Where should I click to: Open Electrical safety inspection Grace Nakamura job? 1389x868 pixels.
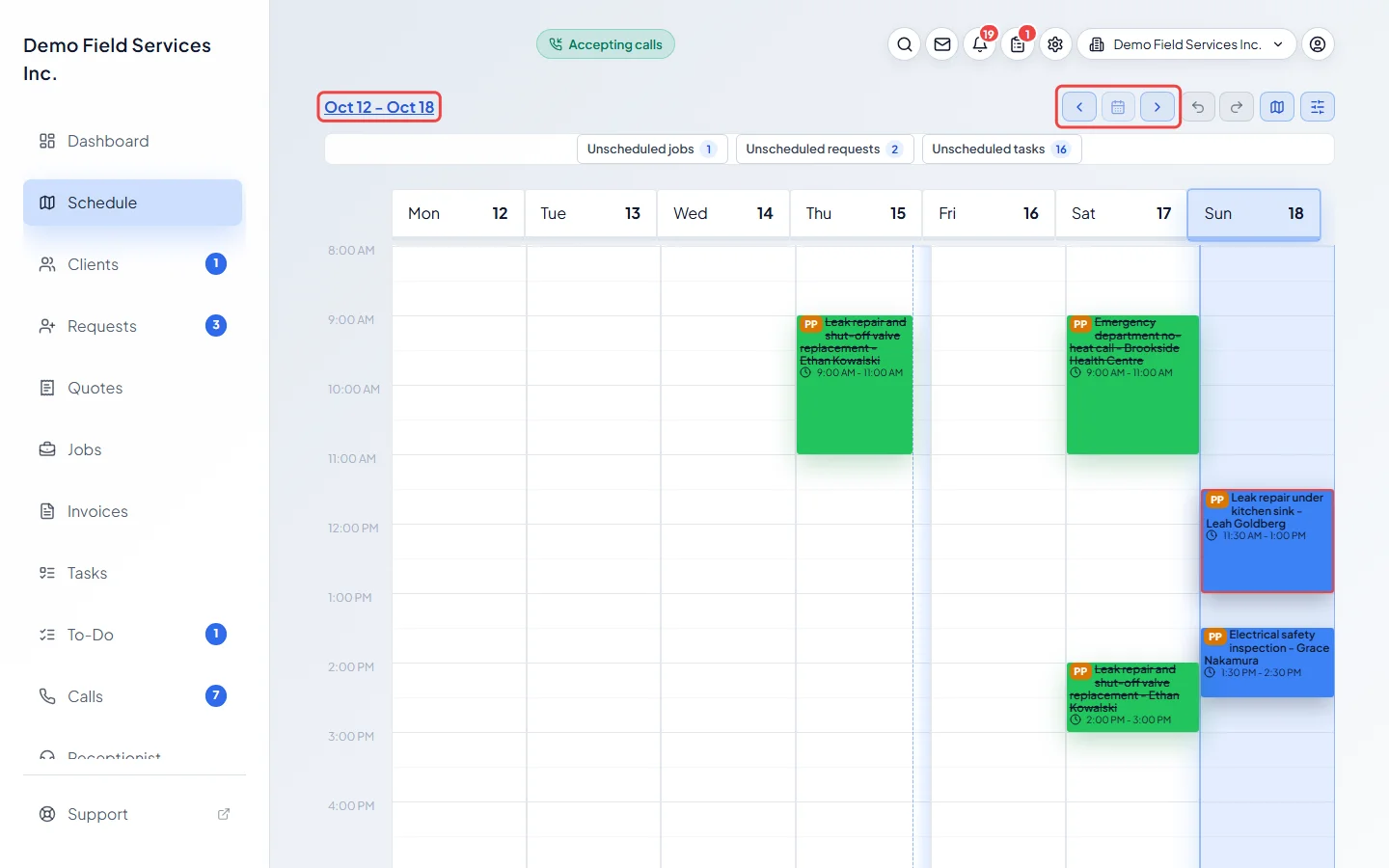click(x=1267, y=662)
